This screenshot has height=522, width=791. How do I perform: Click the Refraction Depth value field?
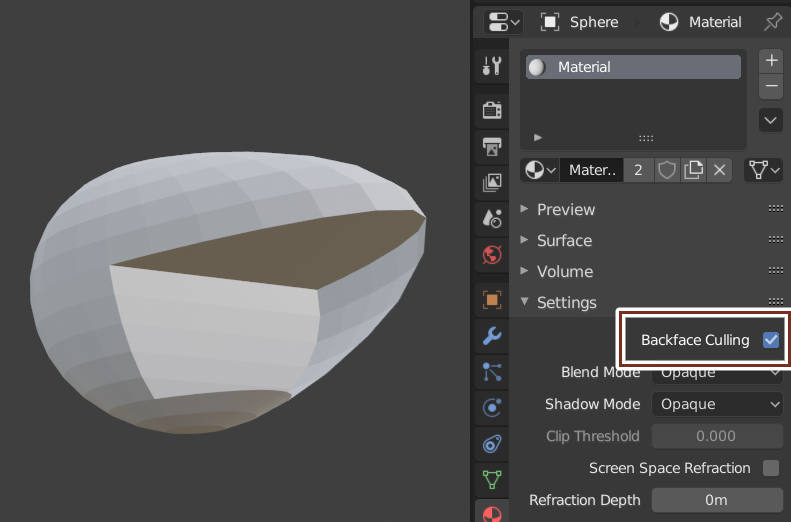pos(717,500)
